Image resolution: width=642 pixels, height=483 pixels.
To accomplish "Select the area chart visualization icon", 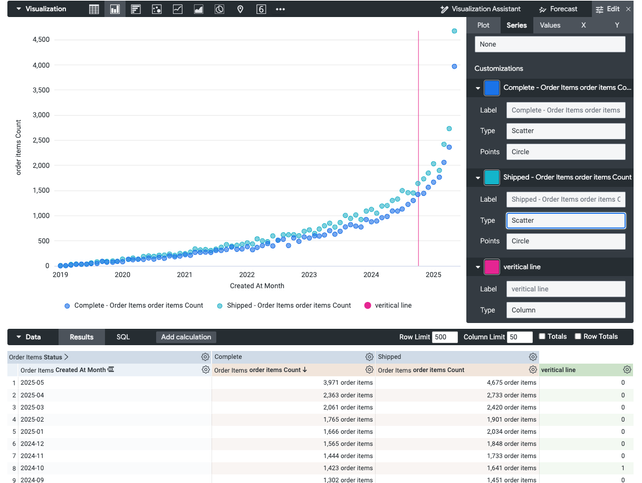I will click(x=199, y=9).
